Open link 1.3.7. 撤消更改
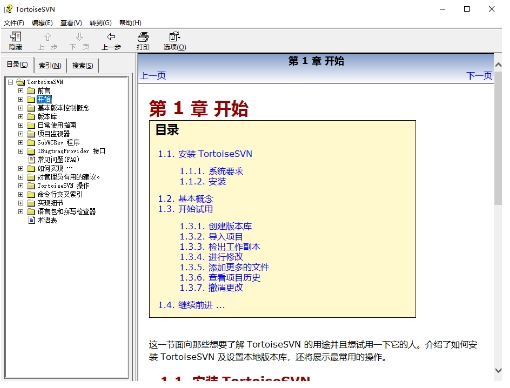This screenshot has height=388, width=510. [x=211, y=288]
